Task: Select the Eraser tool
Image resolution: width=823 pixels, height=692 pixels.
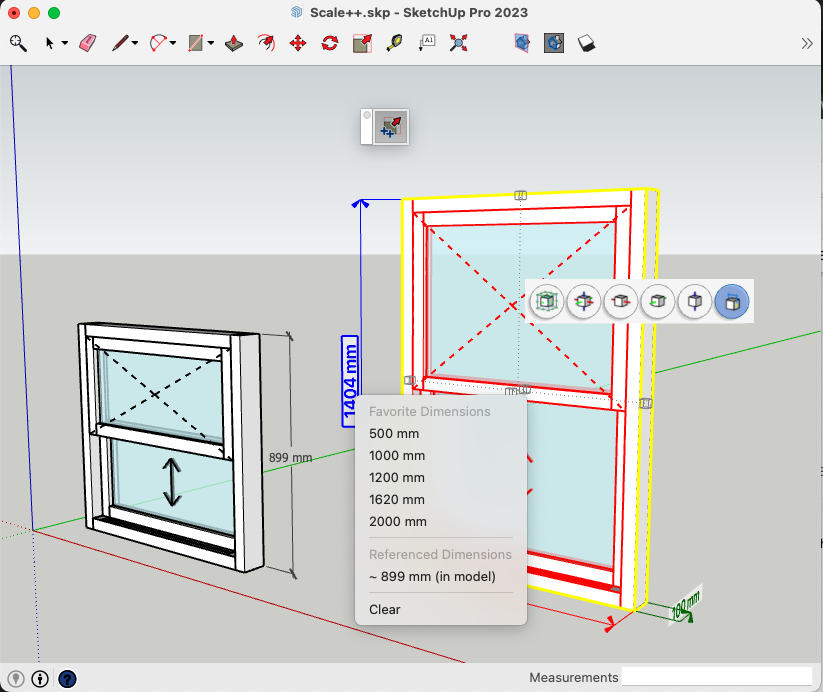Action: [87, 43]
